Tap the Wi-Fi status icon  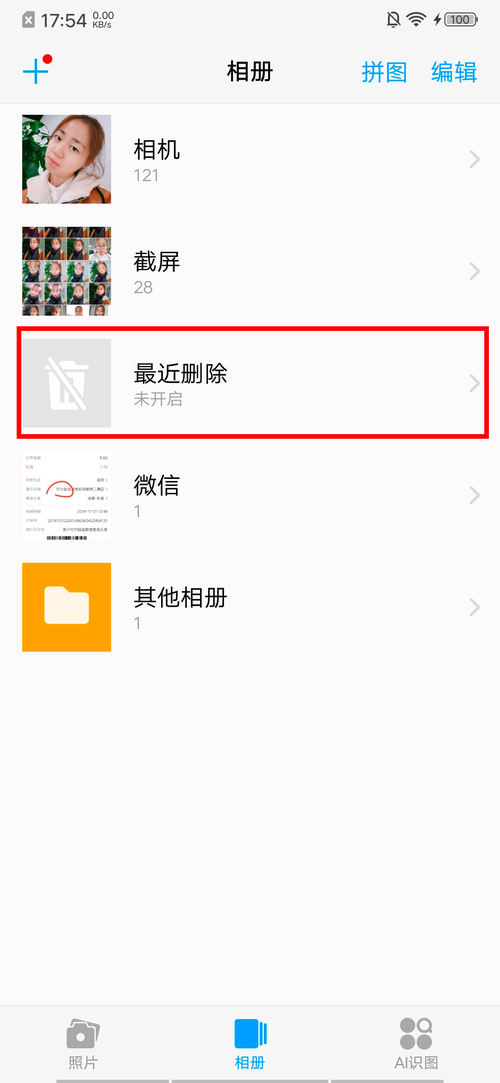click(416, 20)
